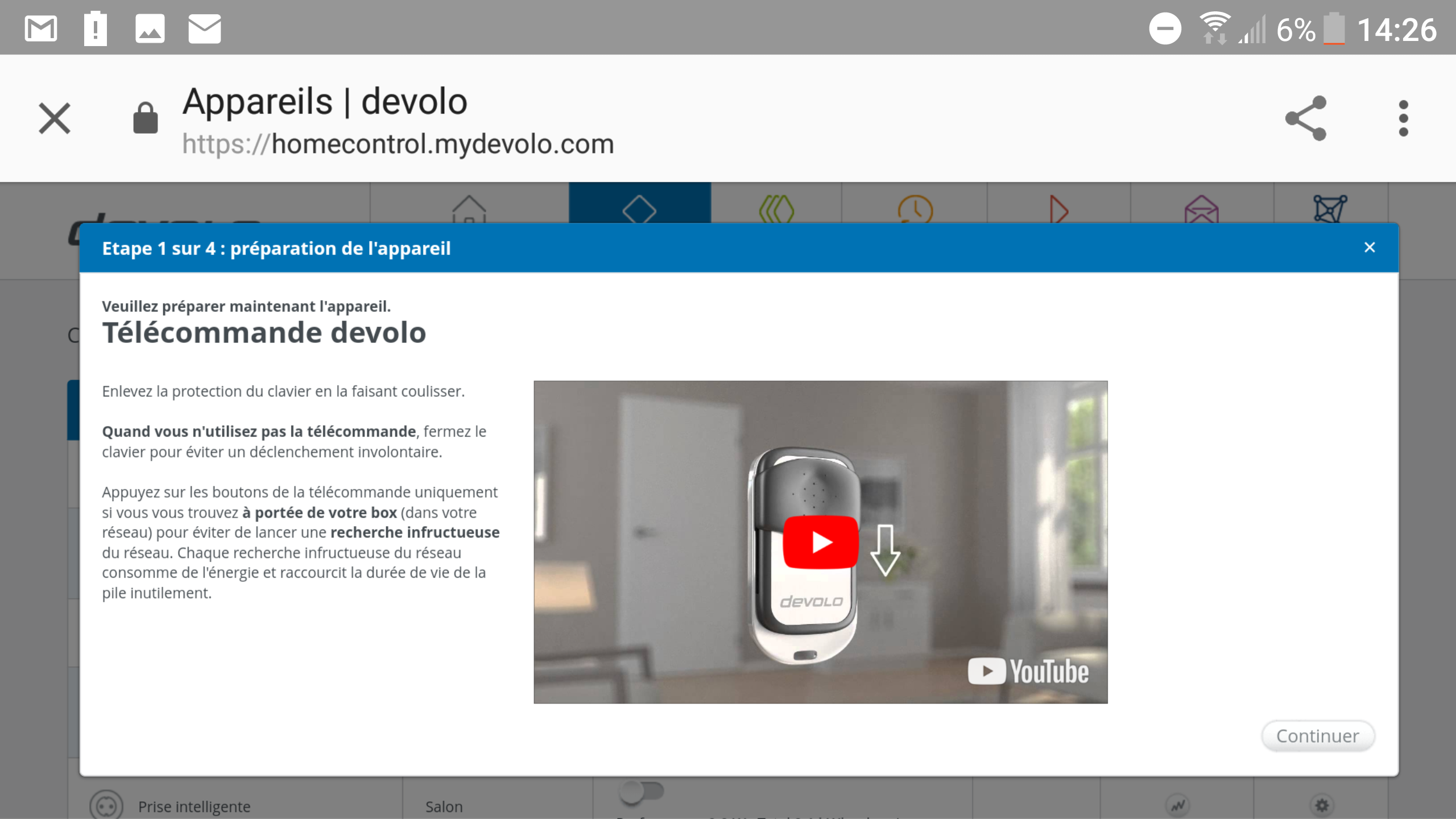The image size is (1456, 819).
Task: Tap the clock showing 14:26
Action: tap(1397, 30)
